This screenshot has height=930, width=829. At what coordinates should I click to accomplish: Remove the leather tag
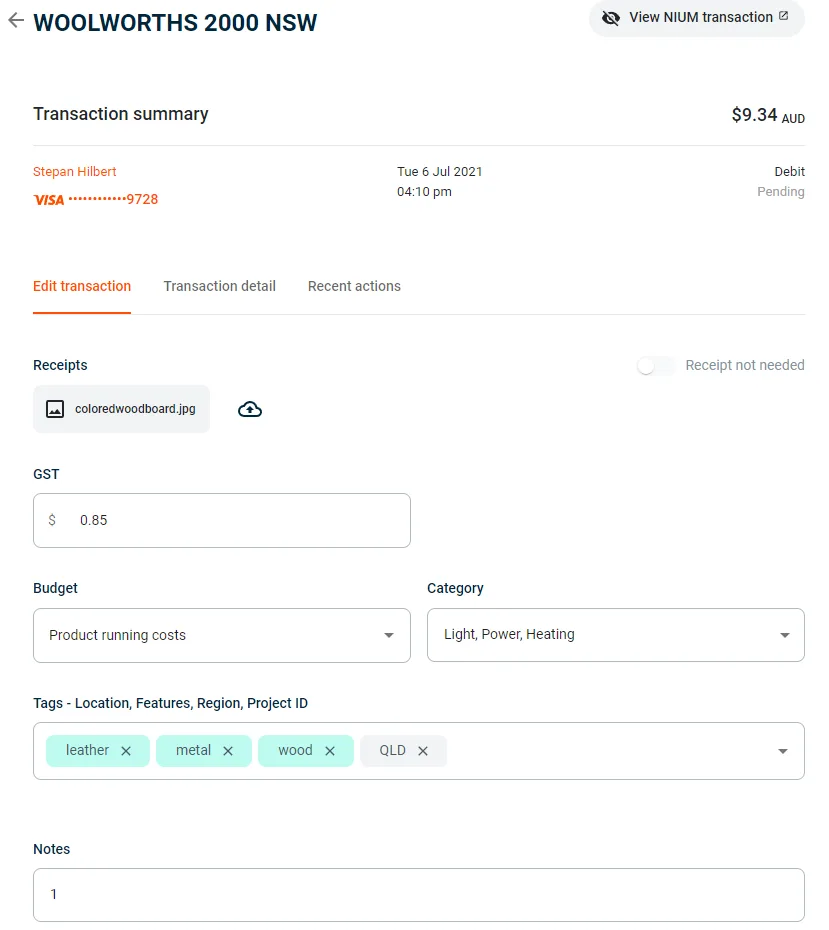(x=126, y=751)
